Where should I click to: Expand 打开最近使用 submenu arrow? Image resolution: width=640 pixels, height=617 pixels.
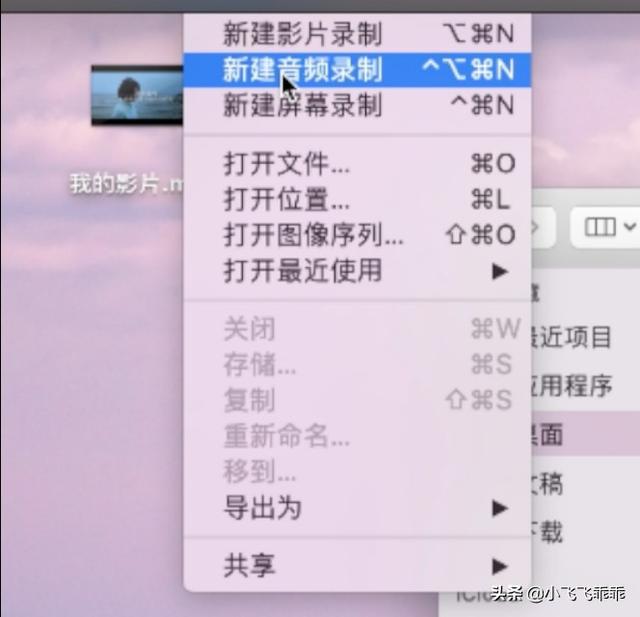(x=500, y=271)
